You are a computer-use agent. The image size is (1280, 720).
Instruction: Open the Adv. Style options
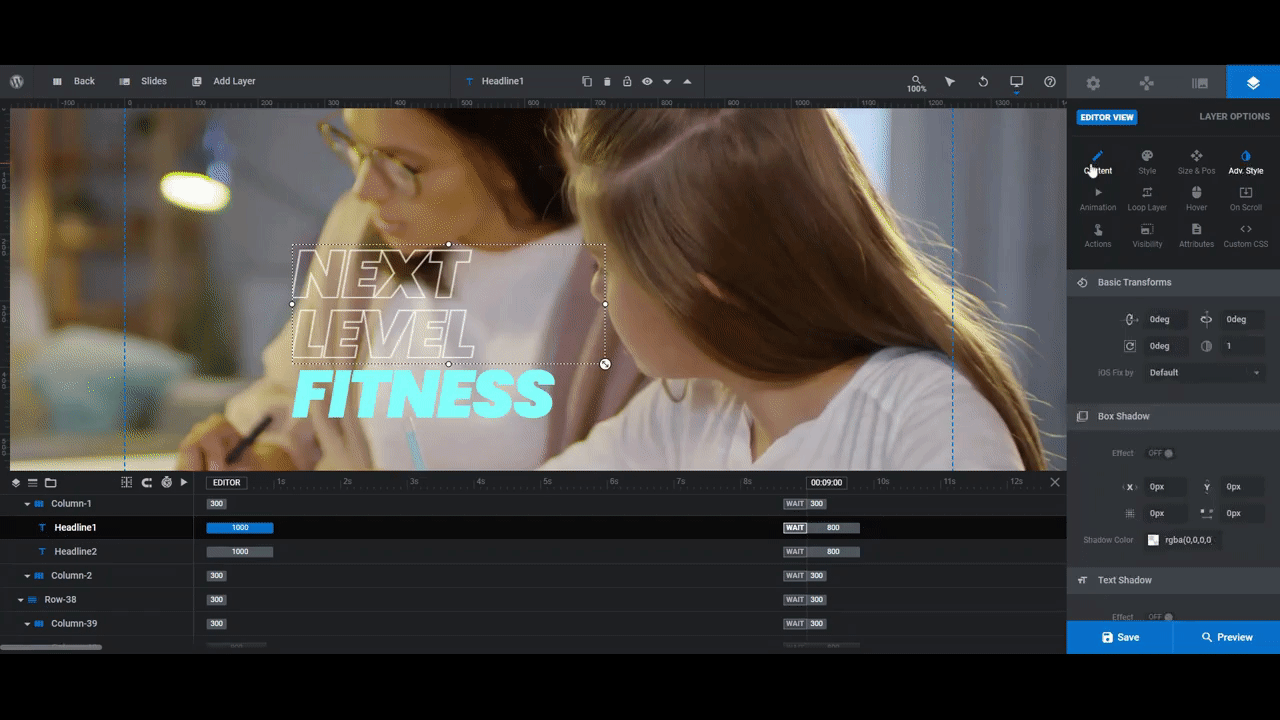pyautogui.click(x=1246, y=162)
